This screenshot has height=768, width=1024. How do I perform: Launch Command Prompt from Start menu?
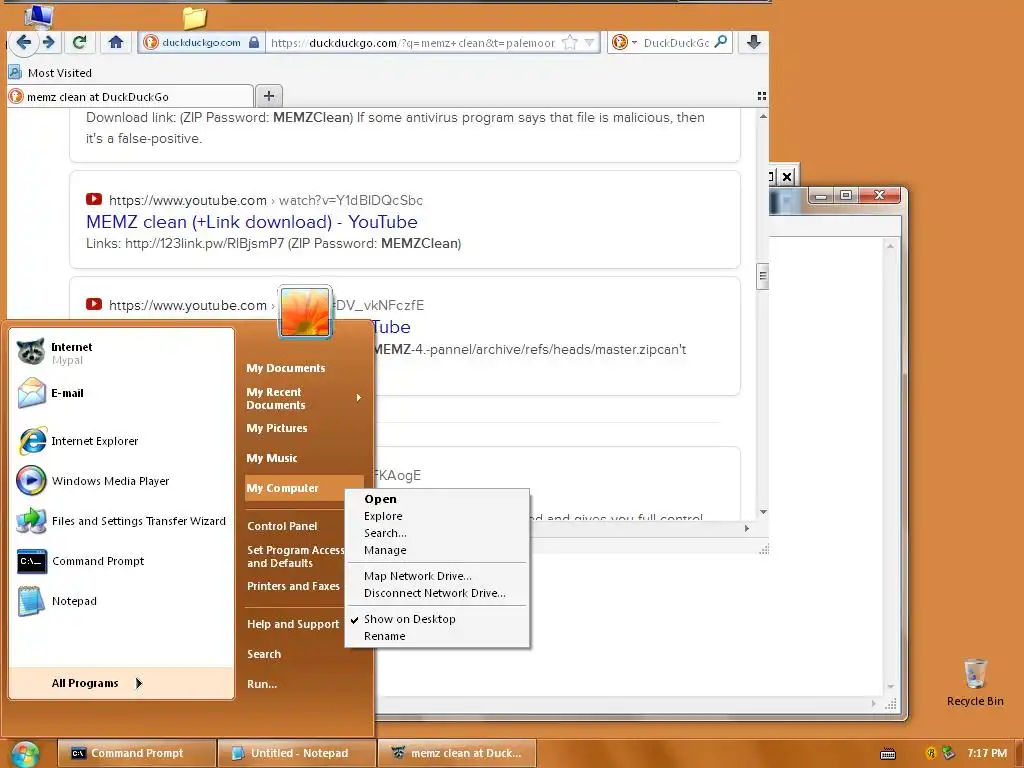(x=121, y=561)
